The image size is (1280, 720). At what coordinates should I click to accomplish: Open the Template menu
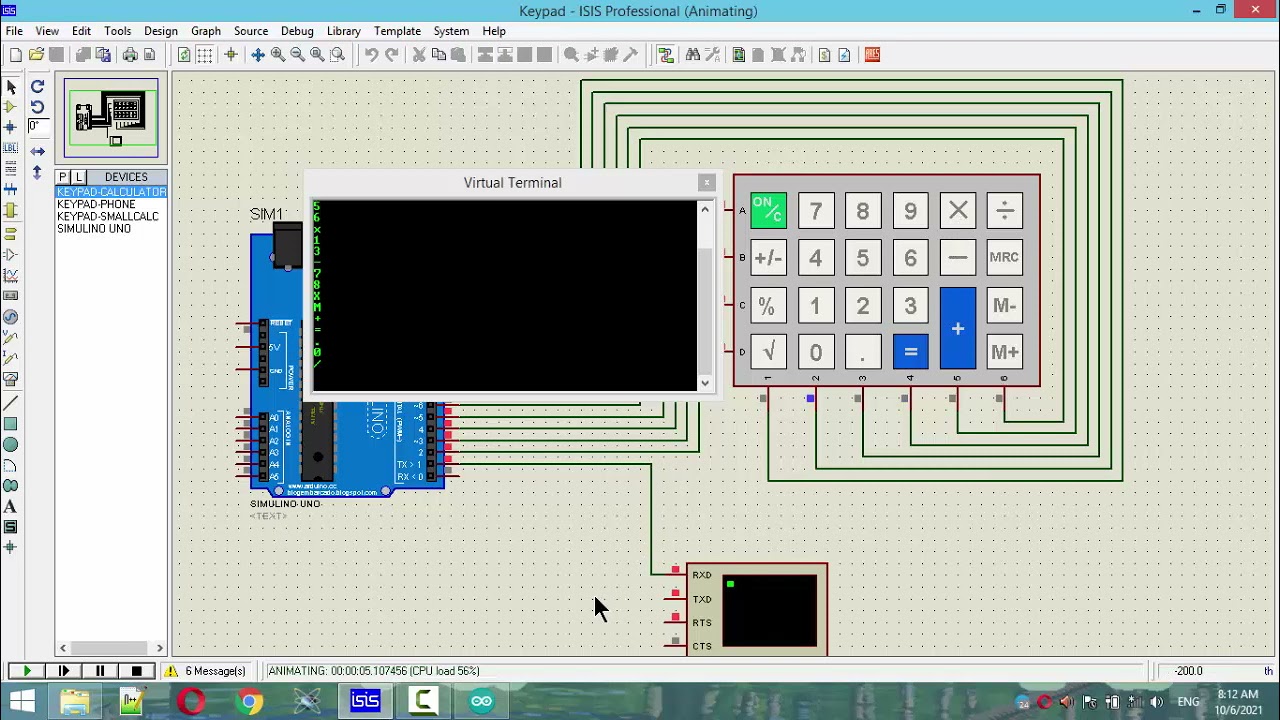tap(397, 31)
